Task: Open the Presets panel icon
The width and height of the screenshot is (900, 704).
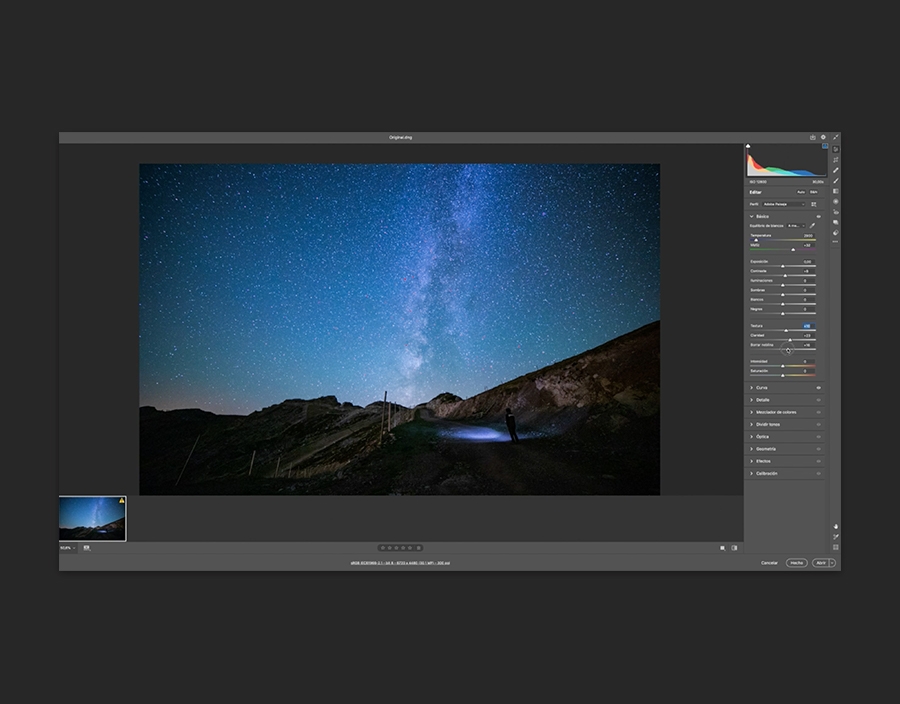Action: (x=836, y=232)
